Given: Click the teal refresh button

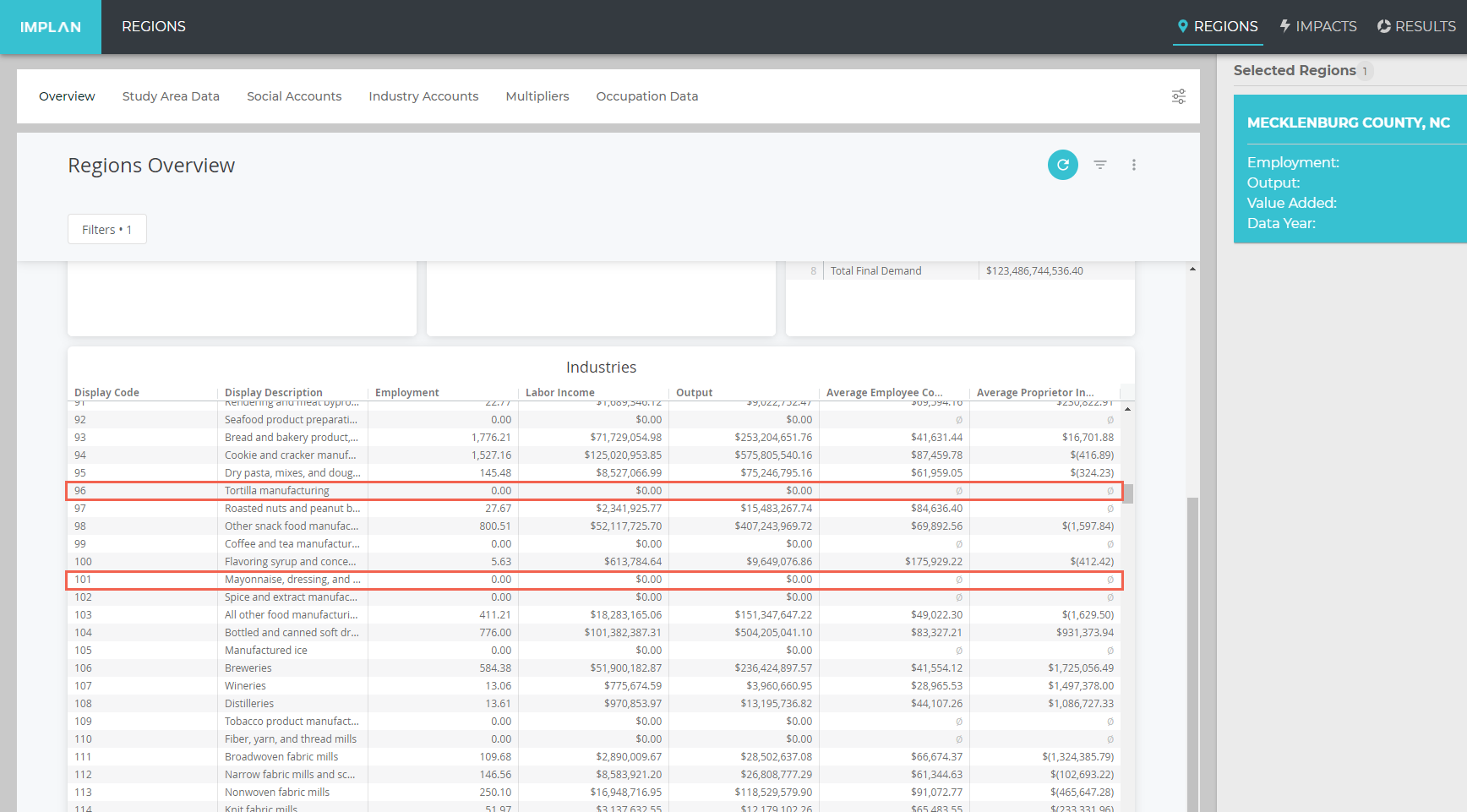Looking at the screenshot, I should 1063,165.
